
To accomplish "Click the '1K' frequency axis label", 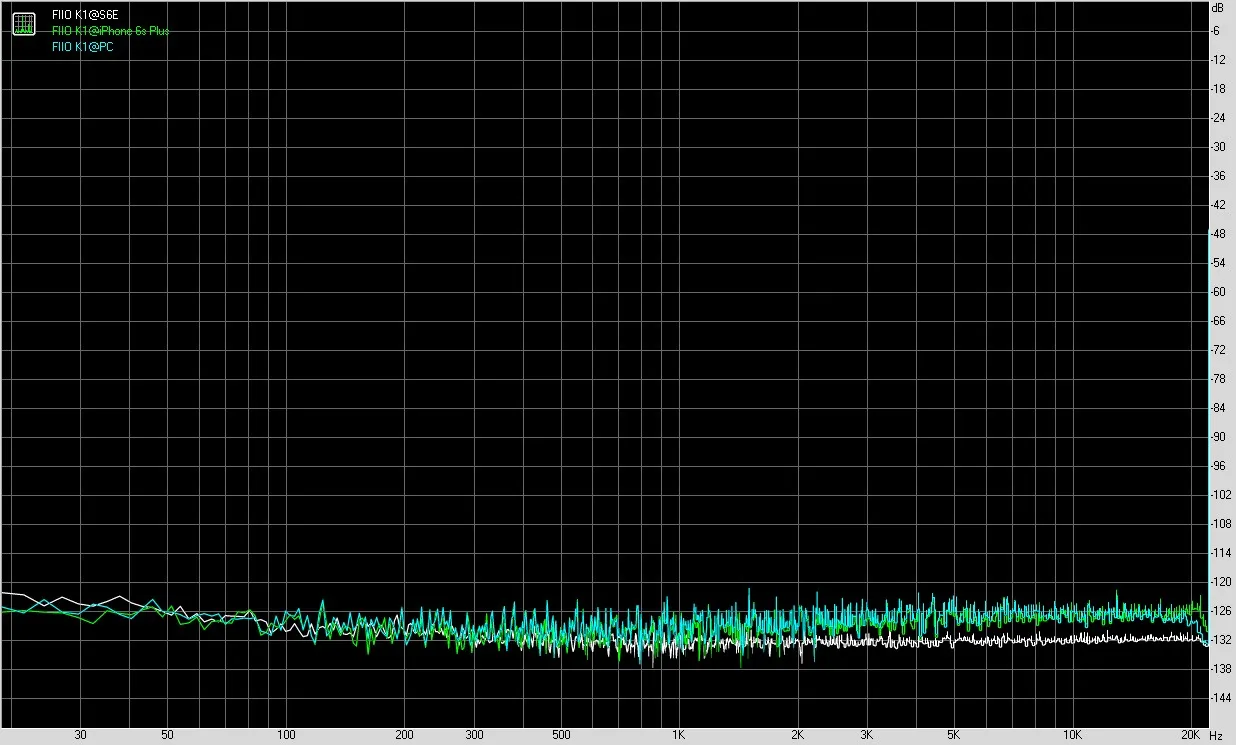I will coord(679,735).
